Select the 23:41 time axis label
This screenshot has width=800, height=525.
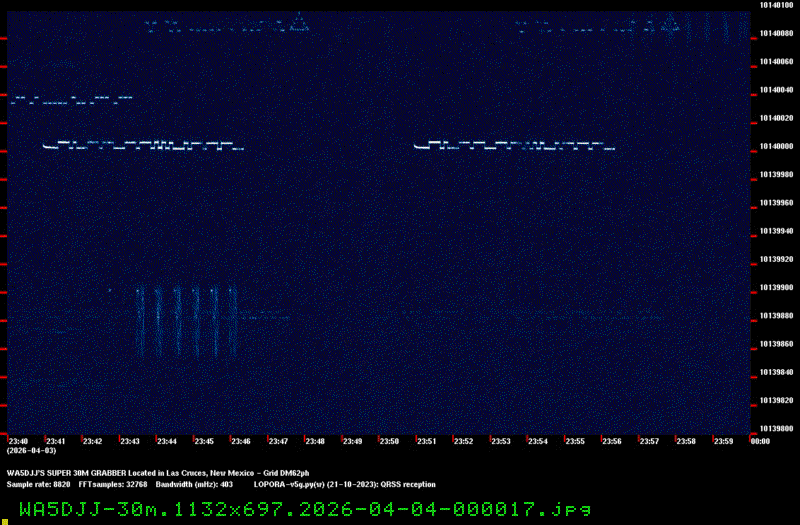tap(56, 441)
